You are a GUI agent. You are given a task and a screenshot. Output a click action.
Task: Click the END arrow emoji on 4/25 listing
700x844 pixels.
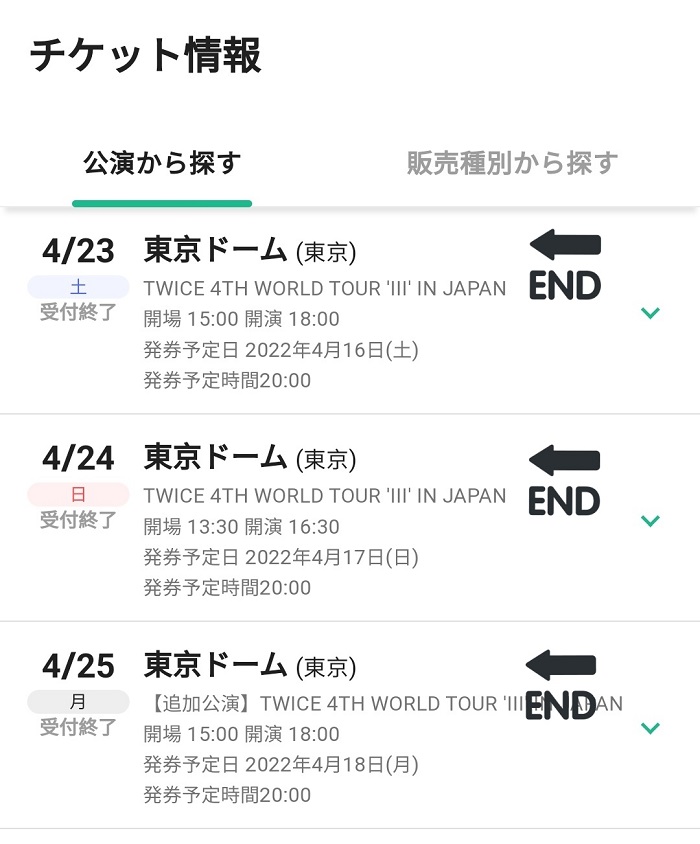point(561,685)
